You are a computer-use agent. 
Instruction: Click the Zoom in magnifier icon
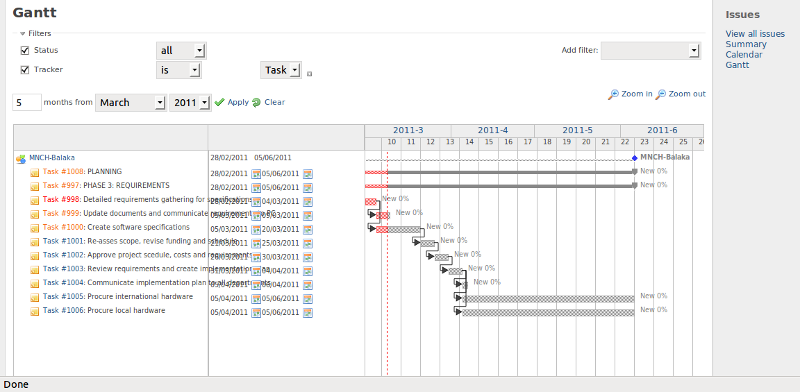[x=613, y=94]
